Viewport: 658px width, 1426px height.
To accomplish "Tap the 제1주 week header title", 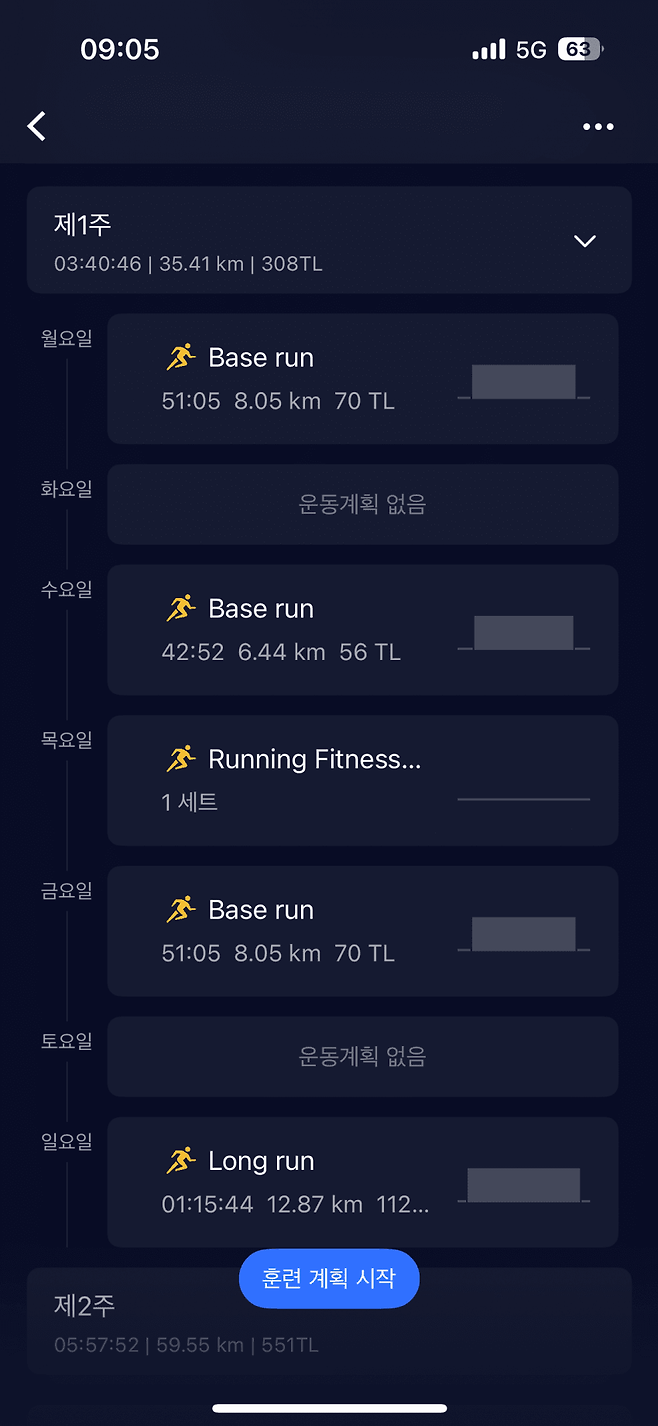I will tap(83, 225).
